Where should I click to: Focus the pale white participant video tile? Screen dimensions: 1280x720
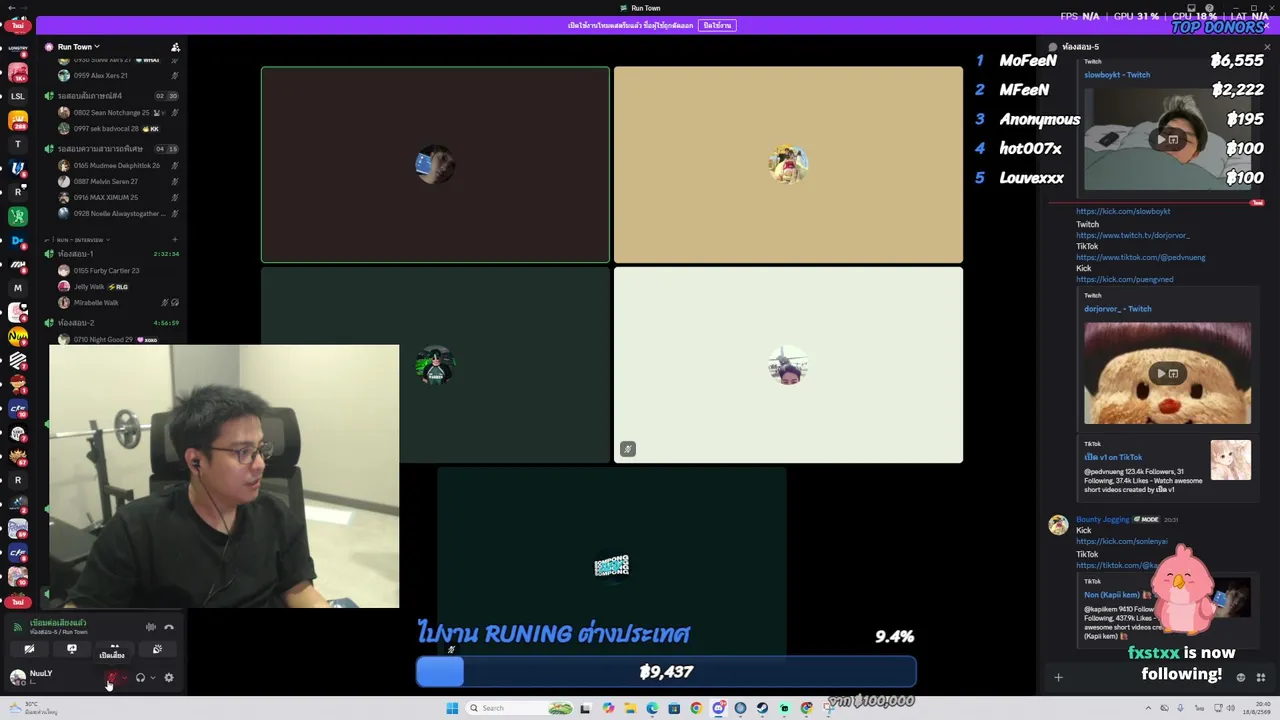(788, 365)
